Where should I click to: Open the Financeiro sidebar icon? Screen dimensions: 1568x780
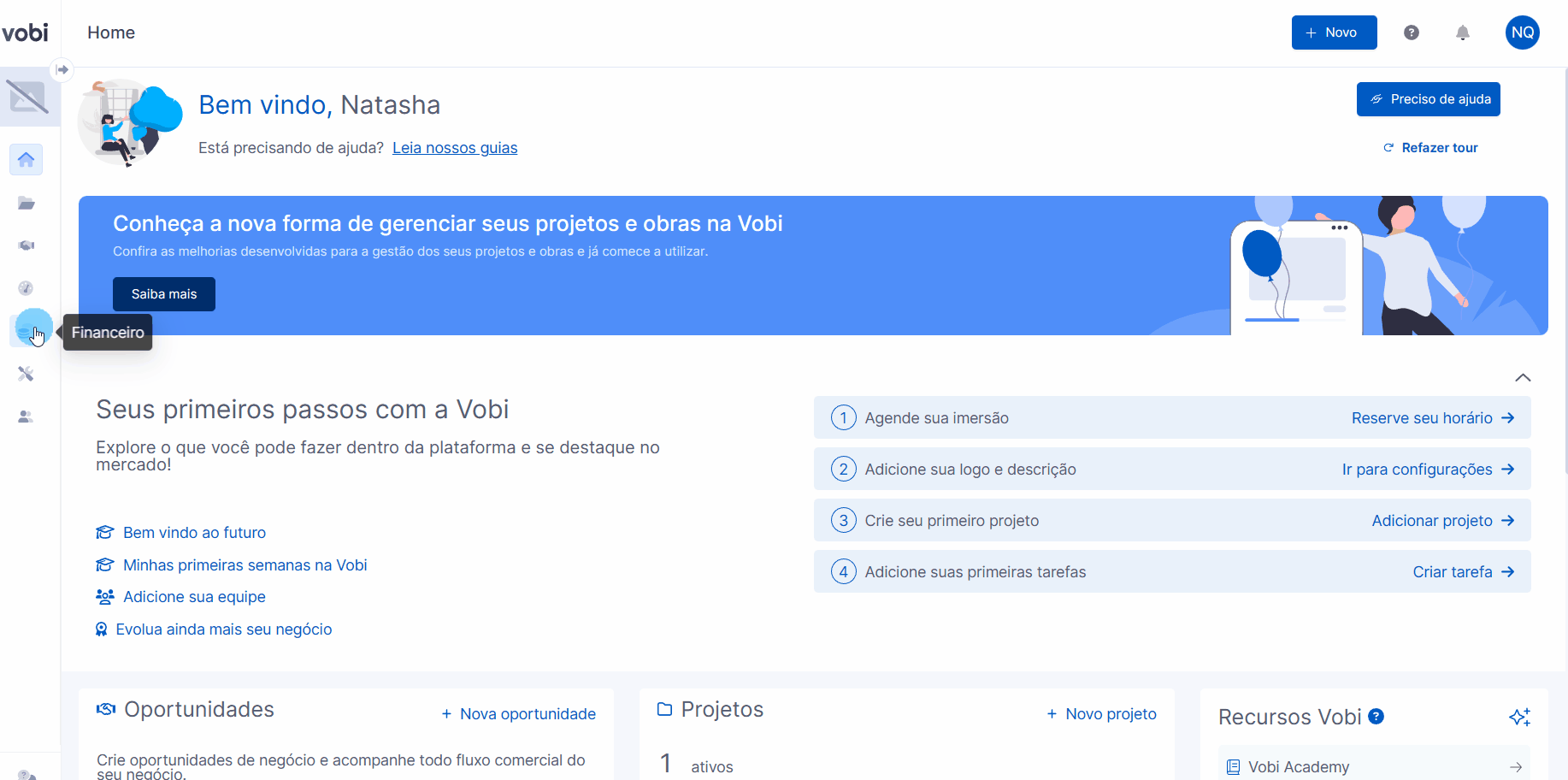[26, 331]
